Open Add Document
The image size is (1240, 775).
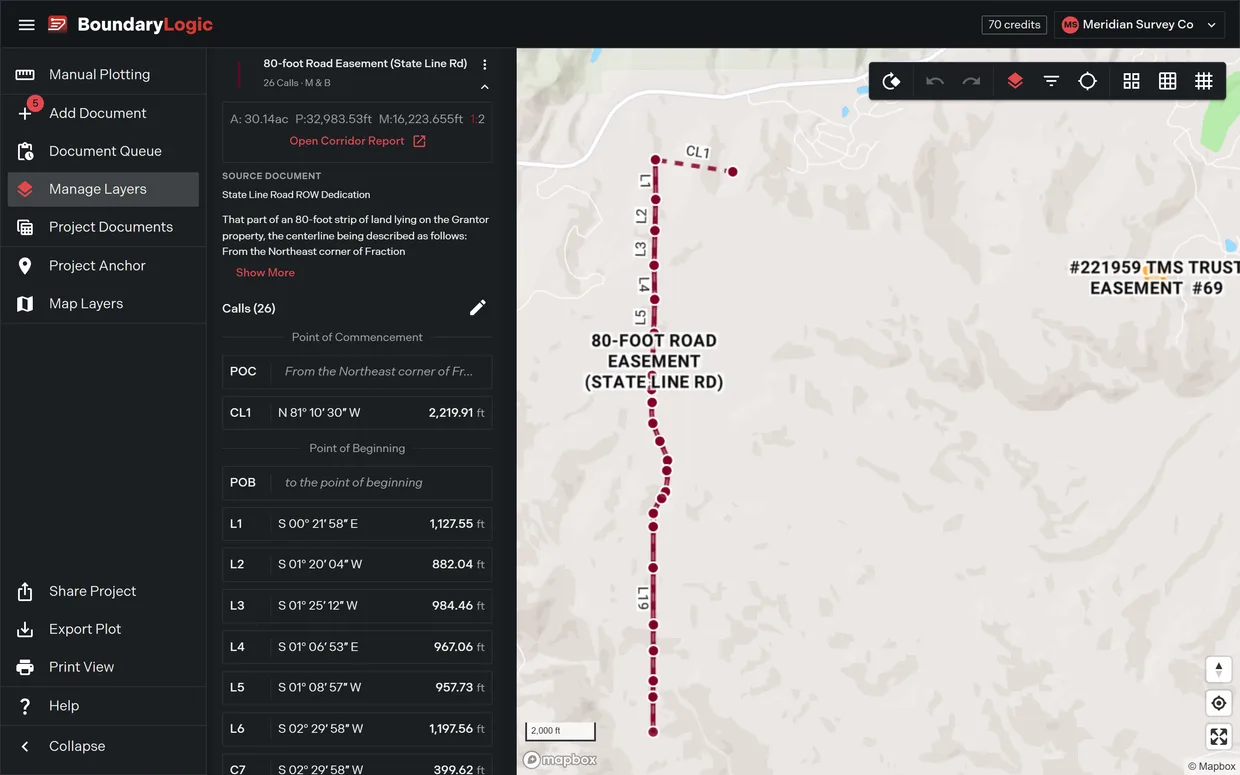tap(103, 113)
